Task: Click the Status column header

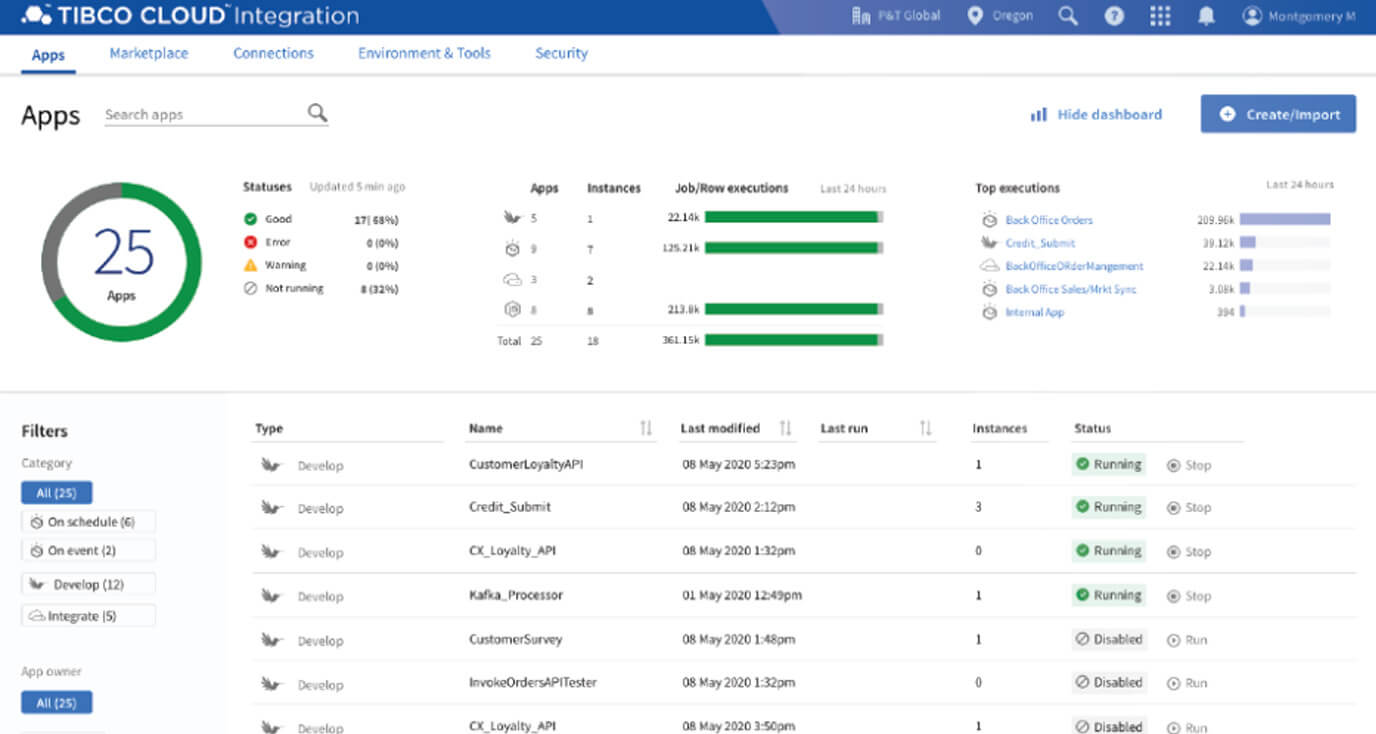Action: (1092, 428)
